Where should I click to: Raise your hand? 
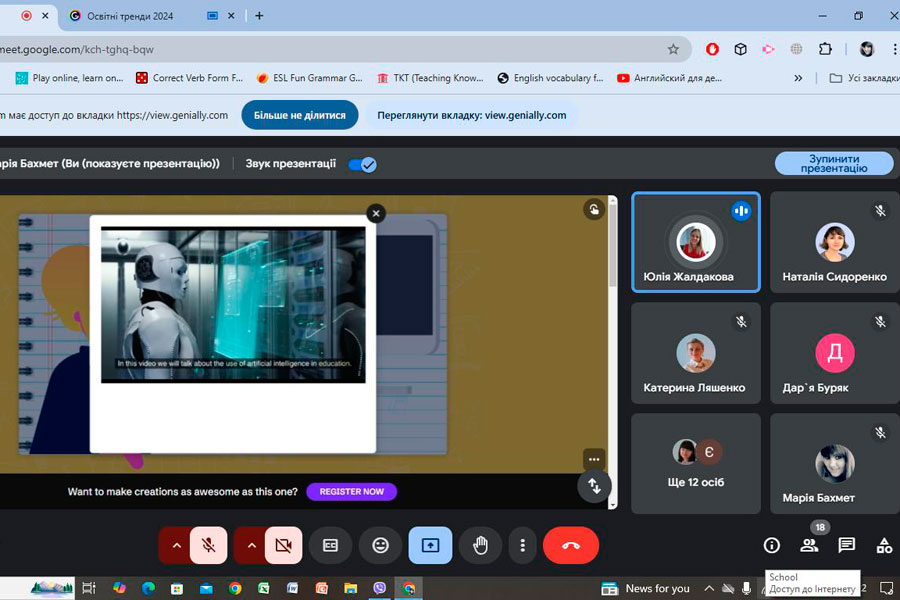(480, 545)
